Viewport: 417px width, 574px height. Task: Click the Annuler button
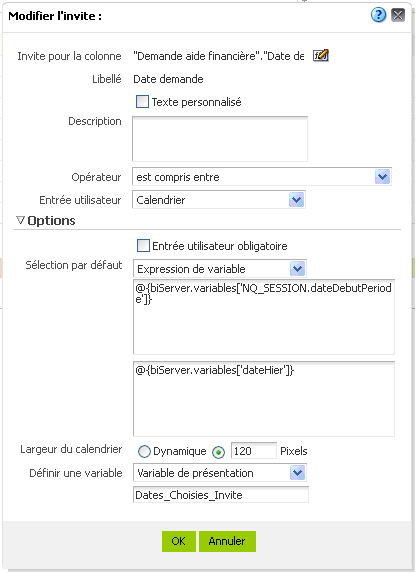tap(227, 541)
